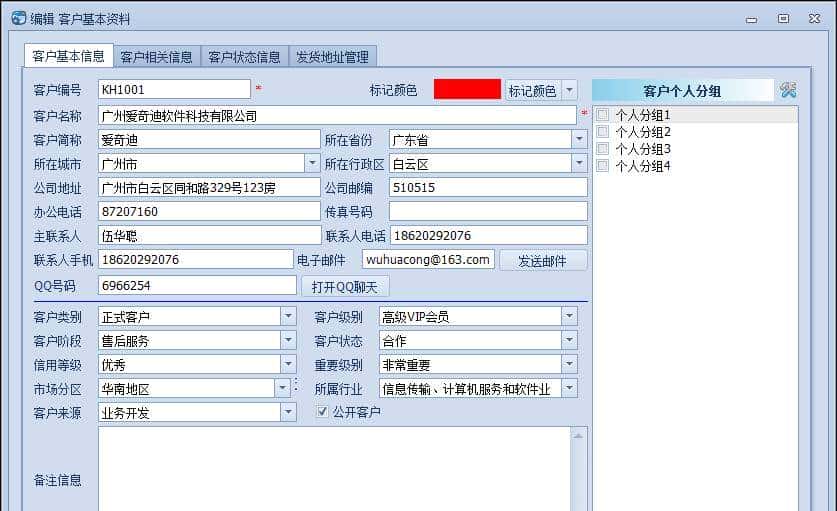Switch to 客户相关信息 tab
The image size is (837, 511).
pos(156,57)
